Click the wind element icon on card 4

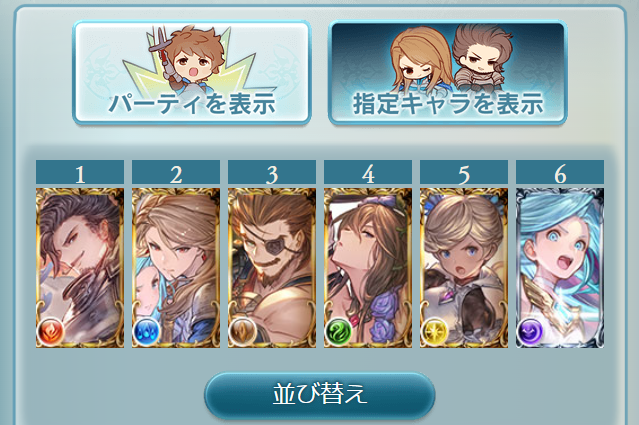click(339, 332)
